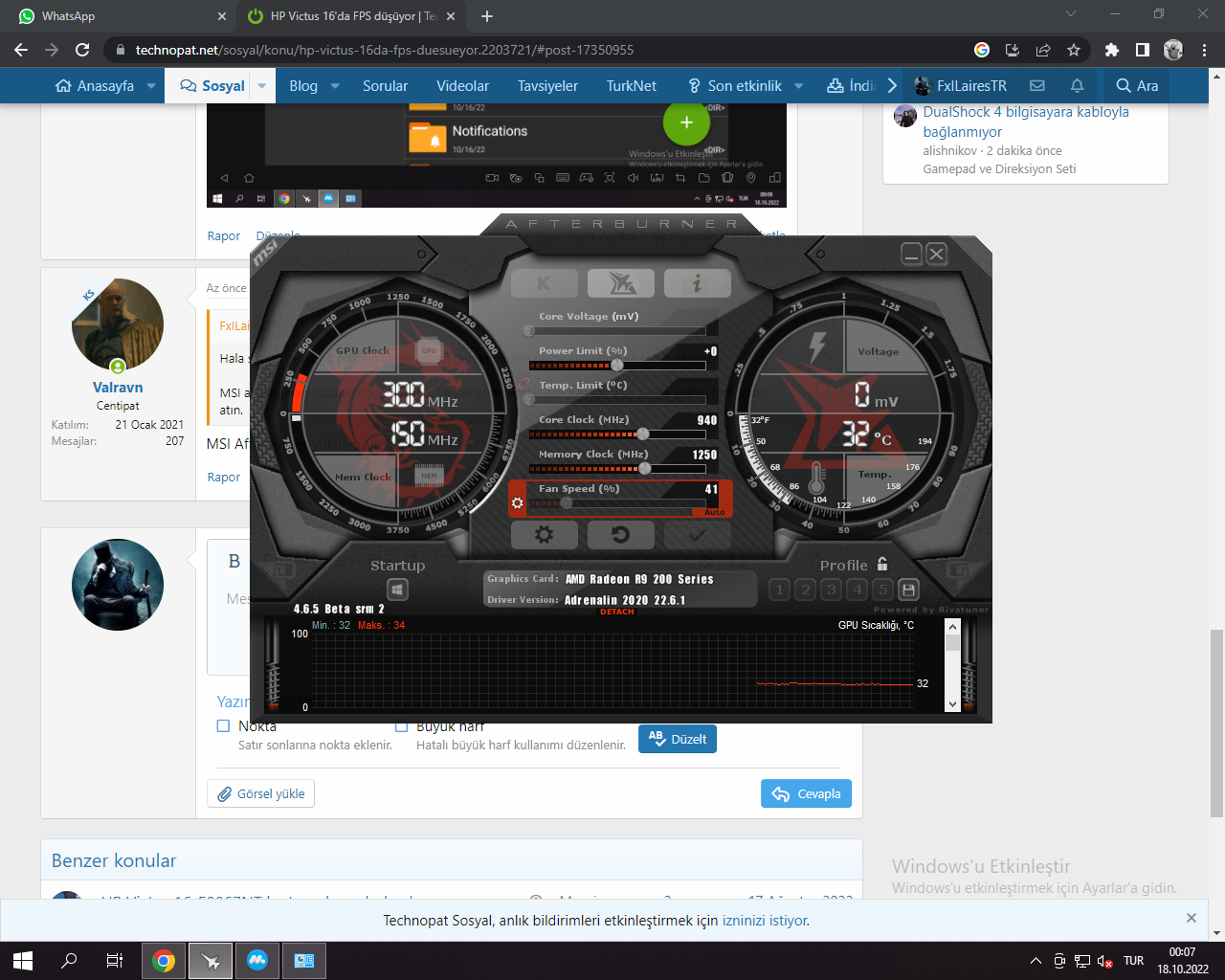
Task: Open Chrome side panel icon
Action: coord(1142,50)
